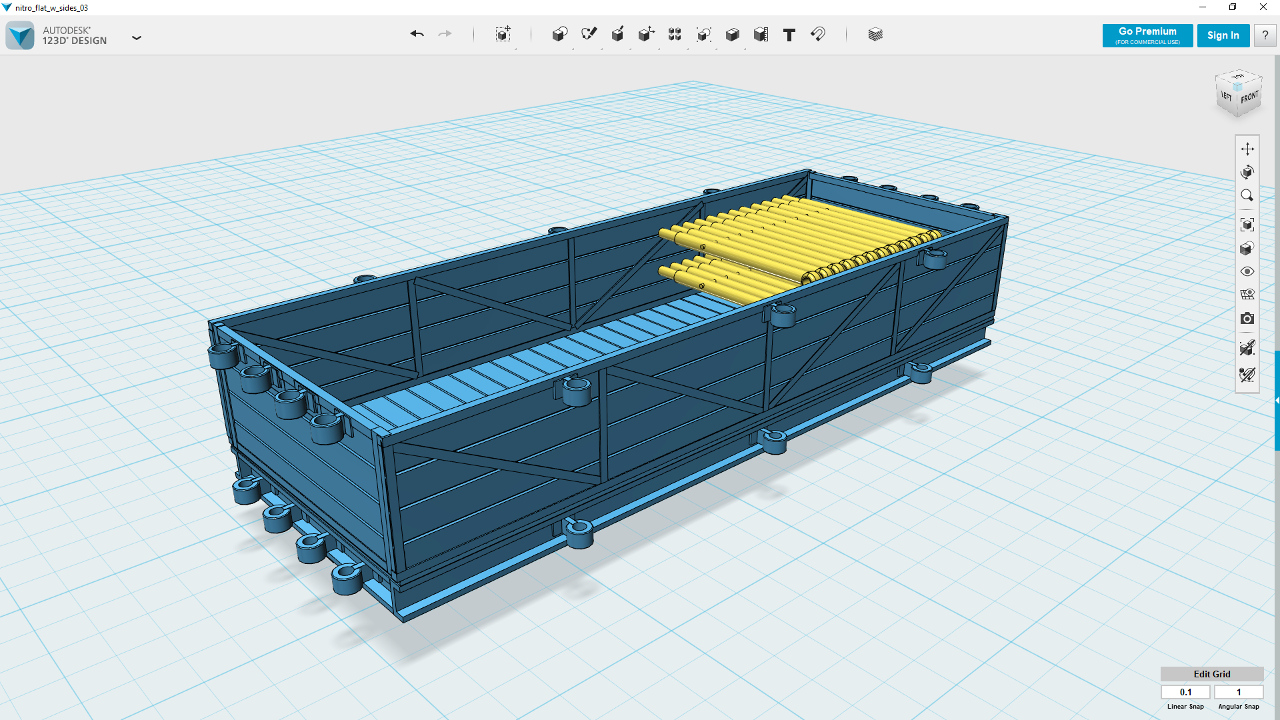Activate the Snap magnet tool
Image resolution: width=1280 pixels, height=720 pixels.
[x=818, y=34]
